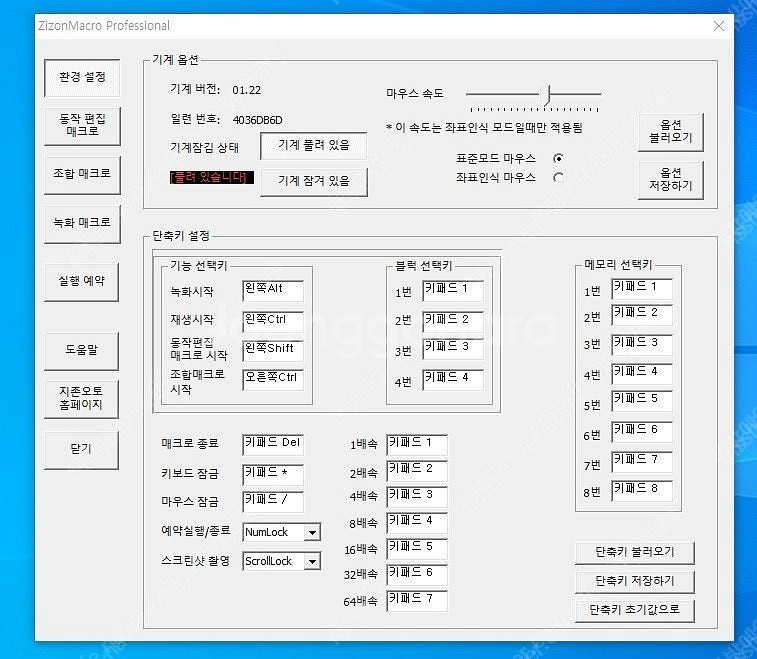Expand the 예약실행/종료 NumLock dropdown
The height and width of the screenshot is (659, 757).
(x=312, y=533)
